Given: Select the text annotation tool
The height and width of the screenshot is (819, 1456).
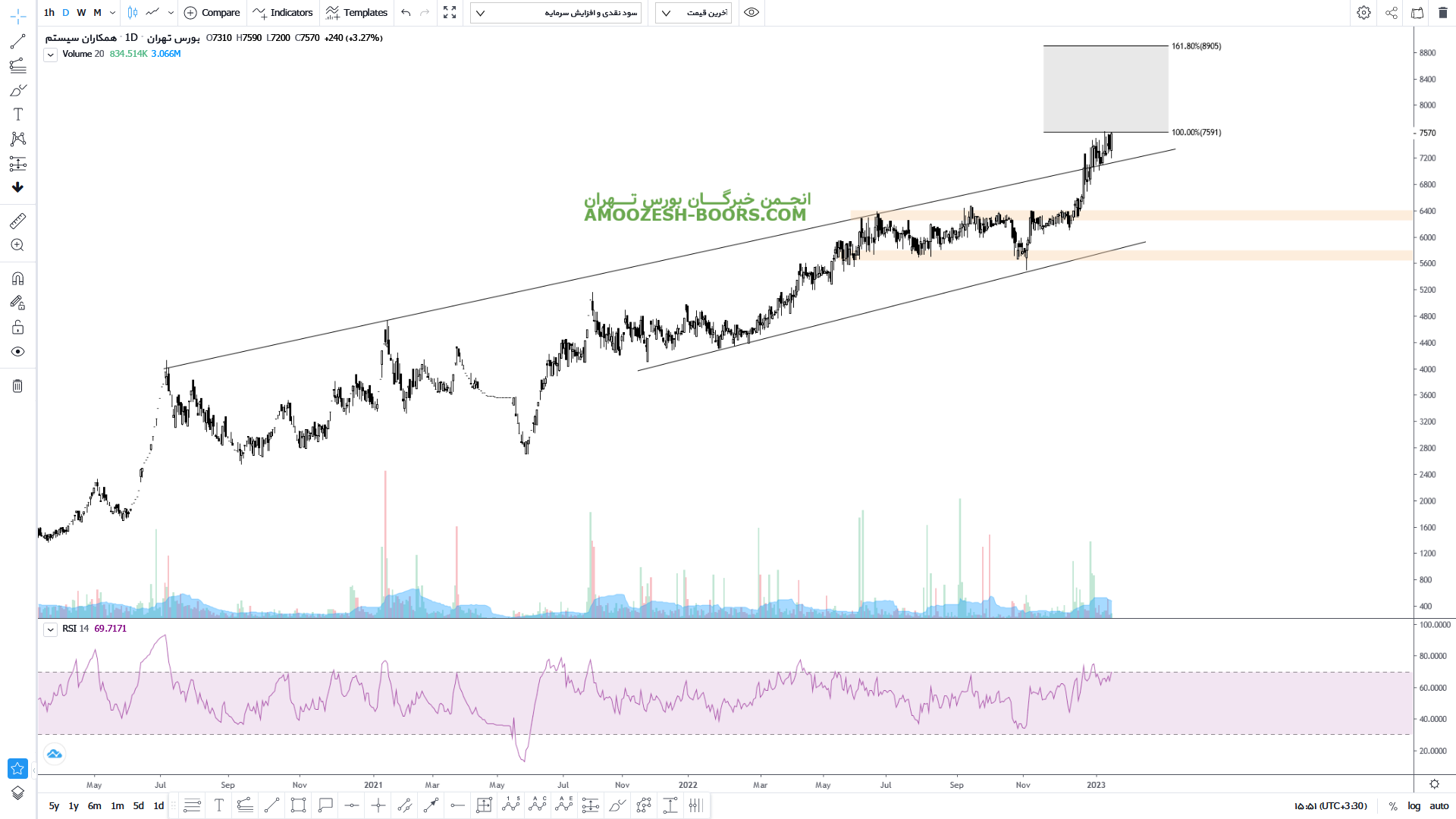Looking at the screenshot, I should point(18,115).
